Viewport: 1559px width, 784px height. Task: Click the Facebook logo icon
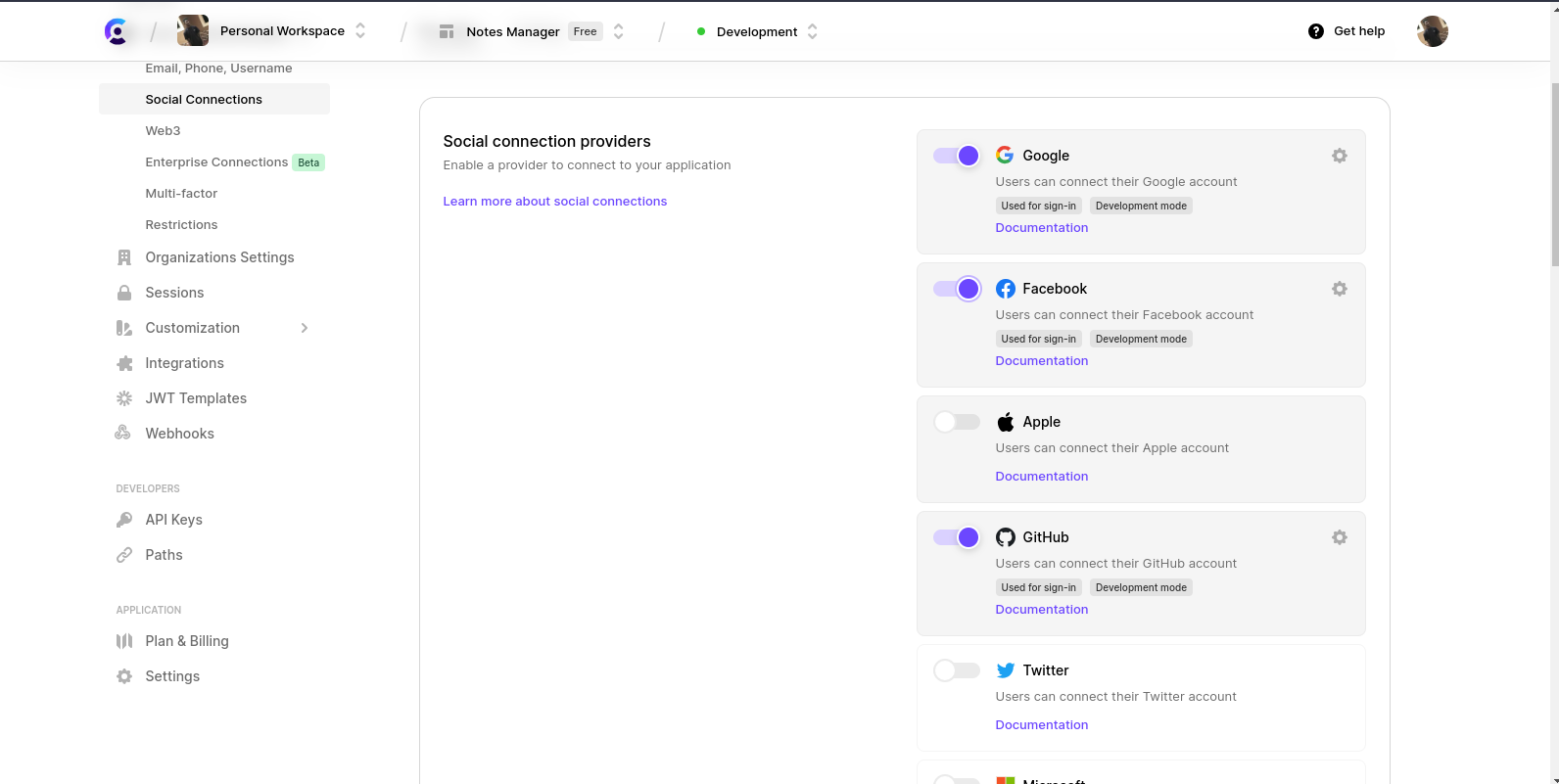1006,289
